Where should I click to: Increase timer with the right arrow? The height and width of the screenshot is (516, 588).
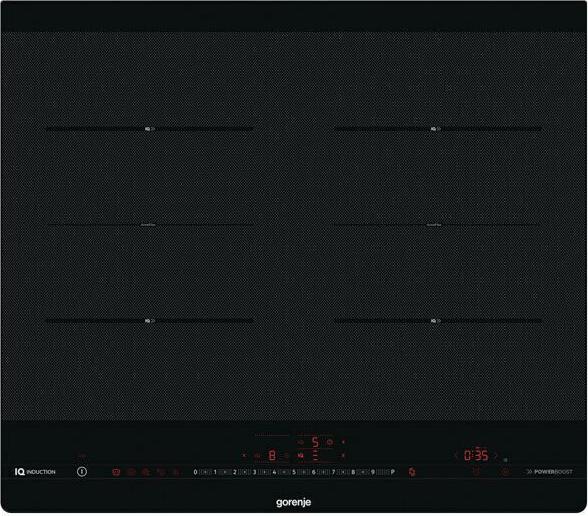(x=496, y=455)
